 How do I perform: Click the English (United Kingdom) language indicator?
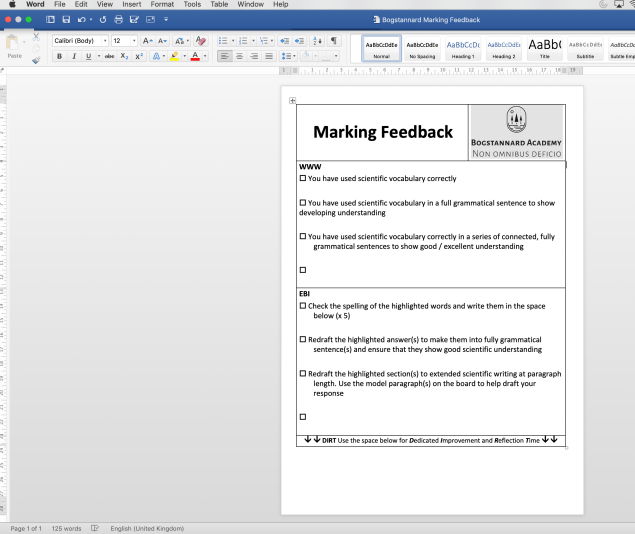click(147, 528)
